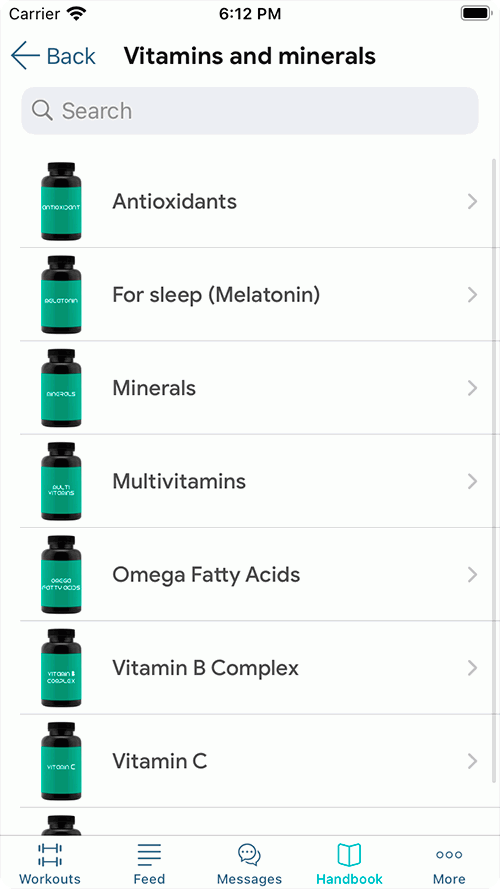Tap the Back arrow icon

[25, 56]
